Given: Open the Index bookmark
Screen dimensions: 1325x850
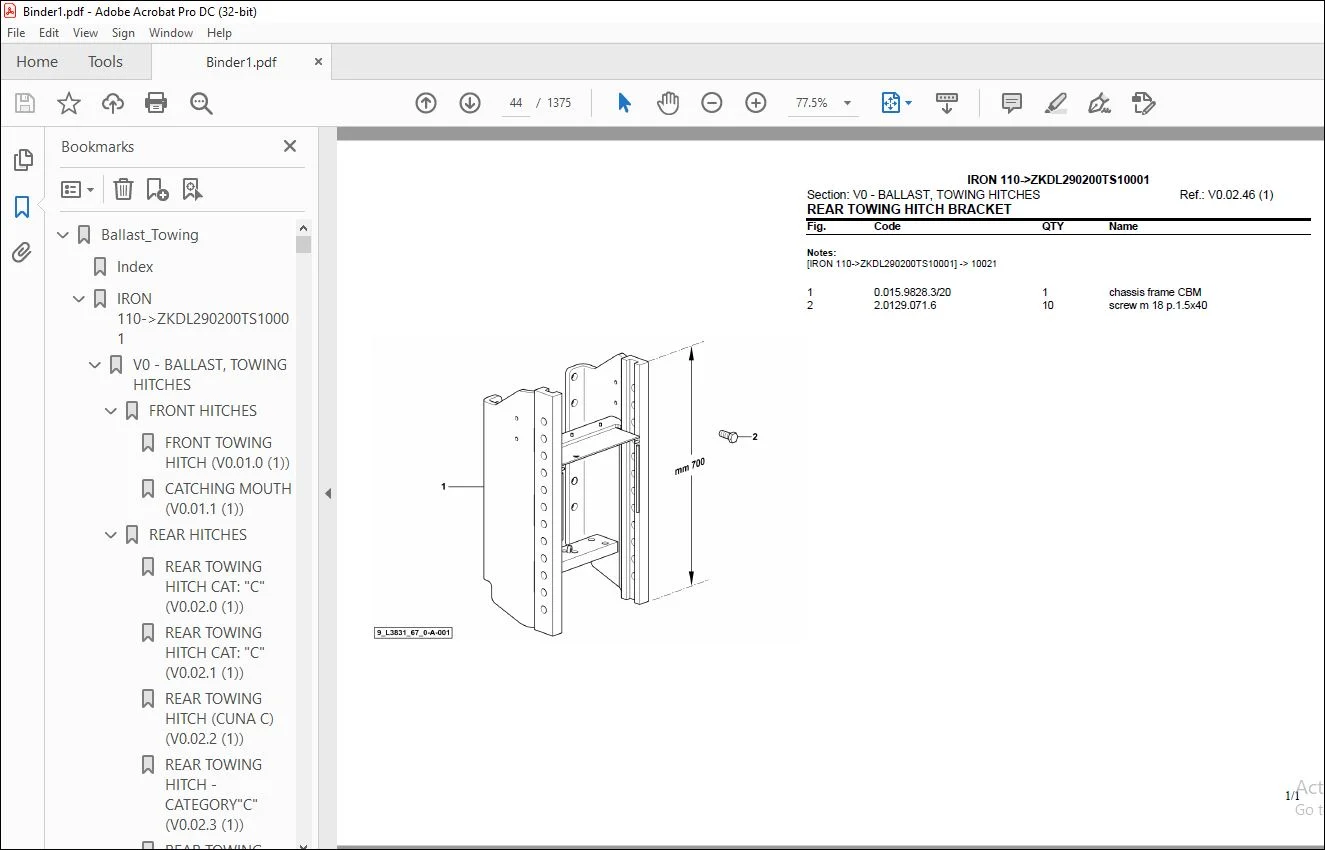Looking at the screenshot, I should [x=135, y=267].
